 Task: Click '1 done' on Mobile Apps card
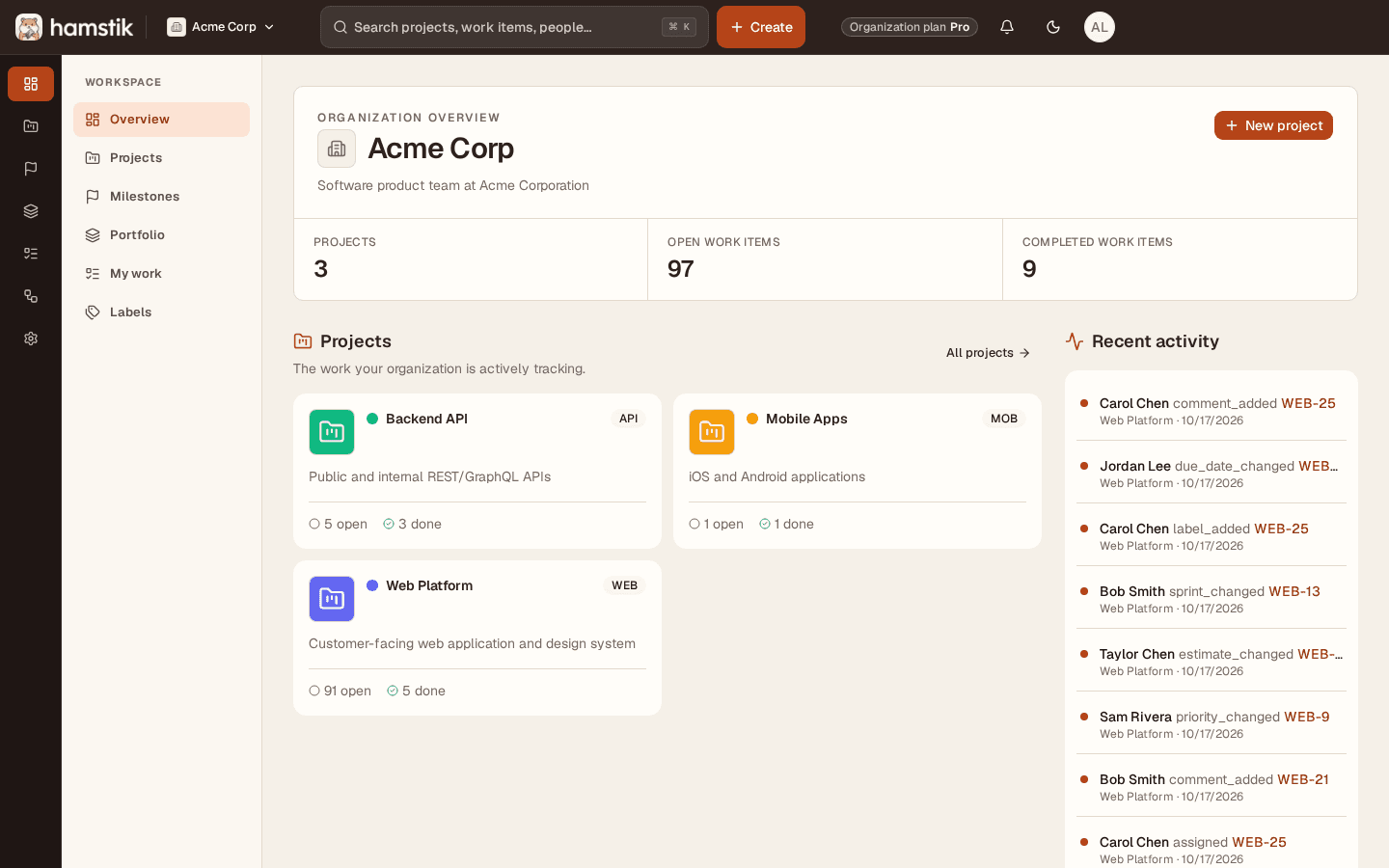coord(787,524)
